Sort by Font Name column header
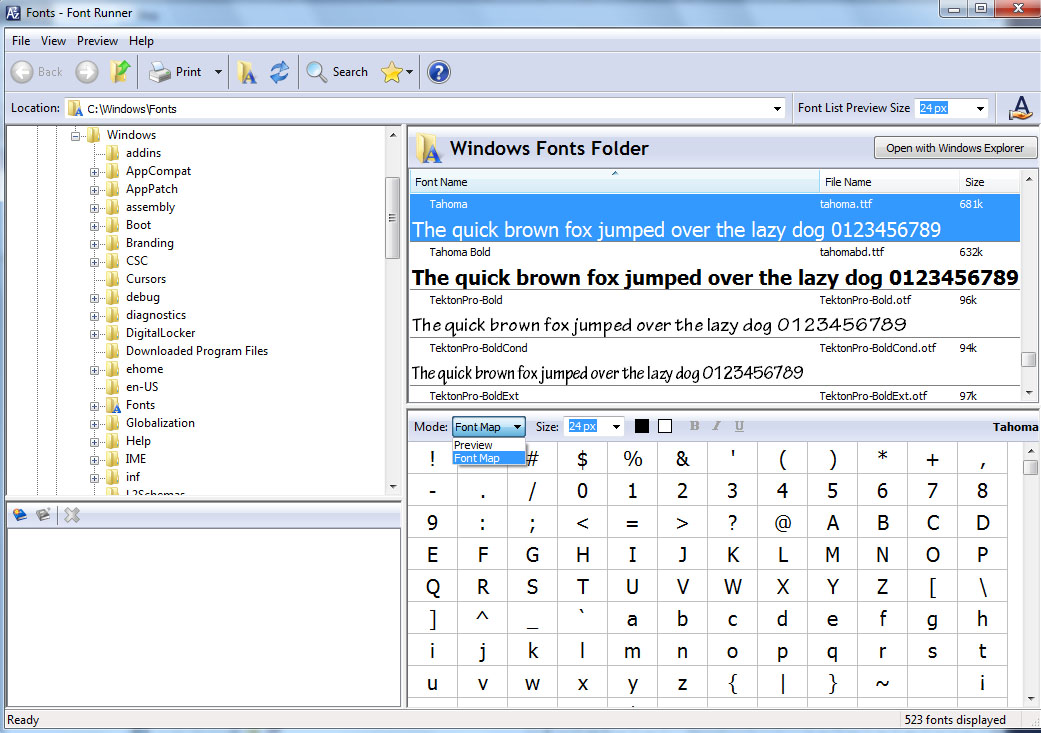Image resolution: width=1041 pixels, height=733 pixels. [614, 182]
